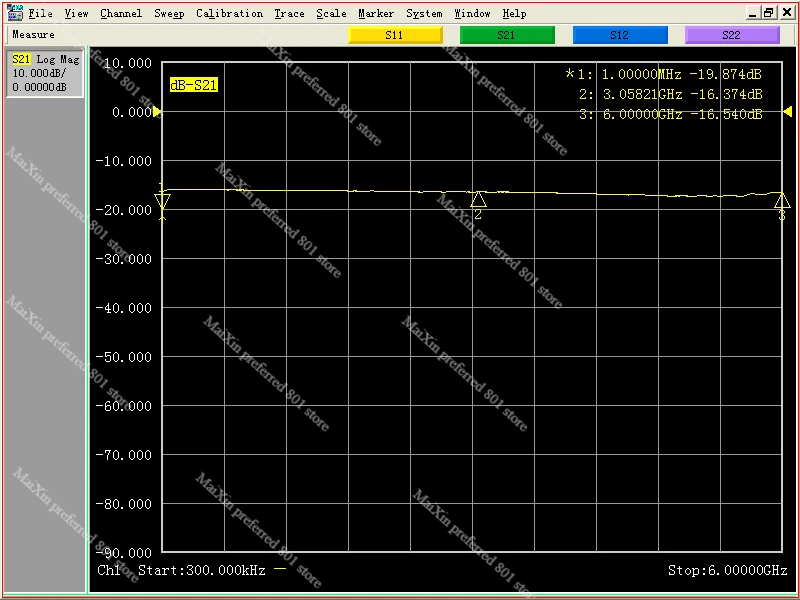Screen dimensions: 800x600
Task: Click the Ch1 channel label
Action: [109, 570]
